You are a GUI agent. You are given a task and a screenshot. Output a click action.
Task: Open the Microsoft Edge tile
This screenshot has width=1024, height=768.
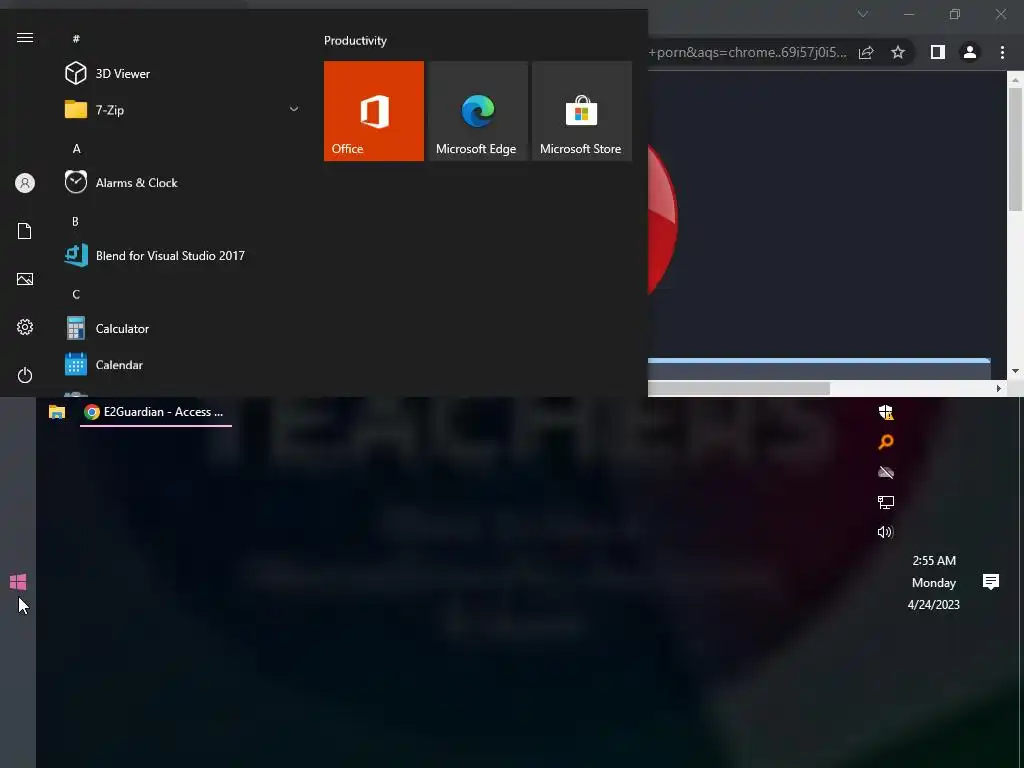click(478, 111)
